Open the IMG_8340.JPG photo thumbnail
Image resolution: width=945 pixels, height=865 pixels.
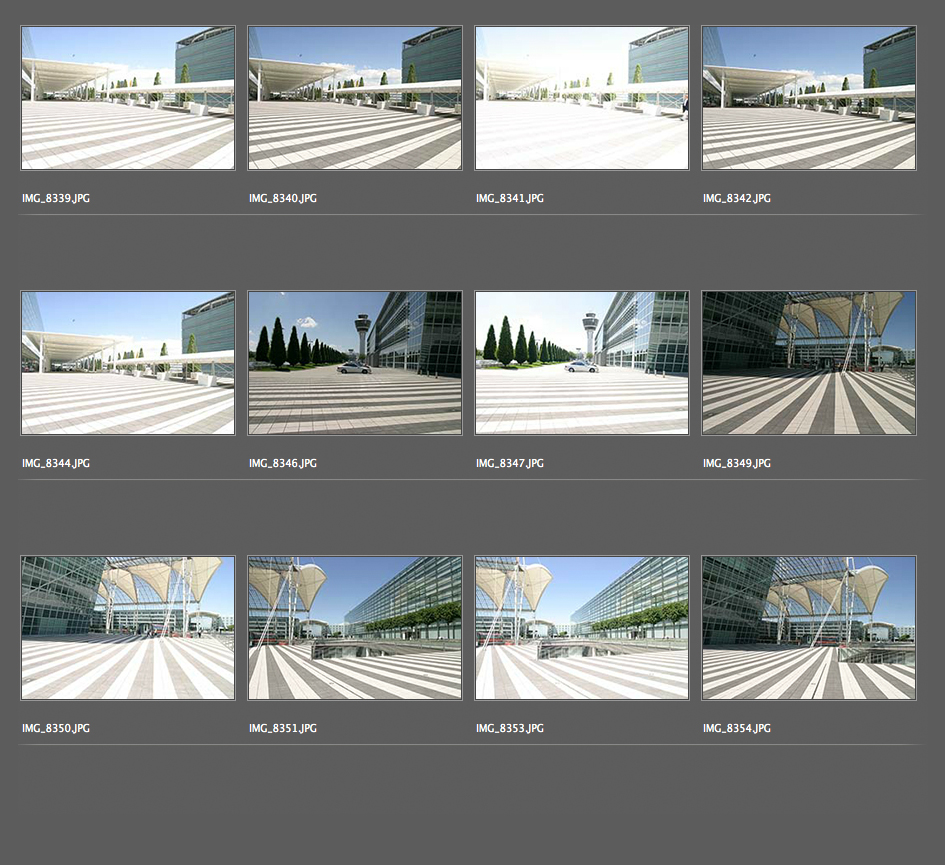[355, 98]
